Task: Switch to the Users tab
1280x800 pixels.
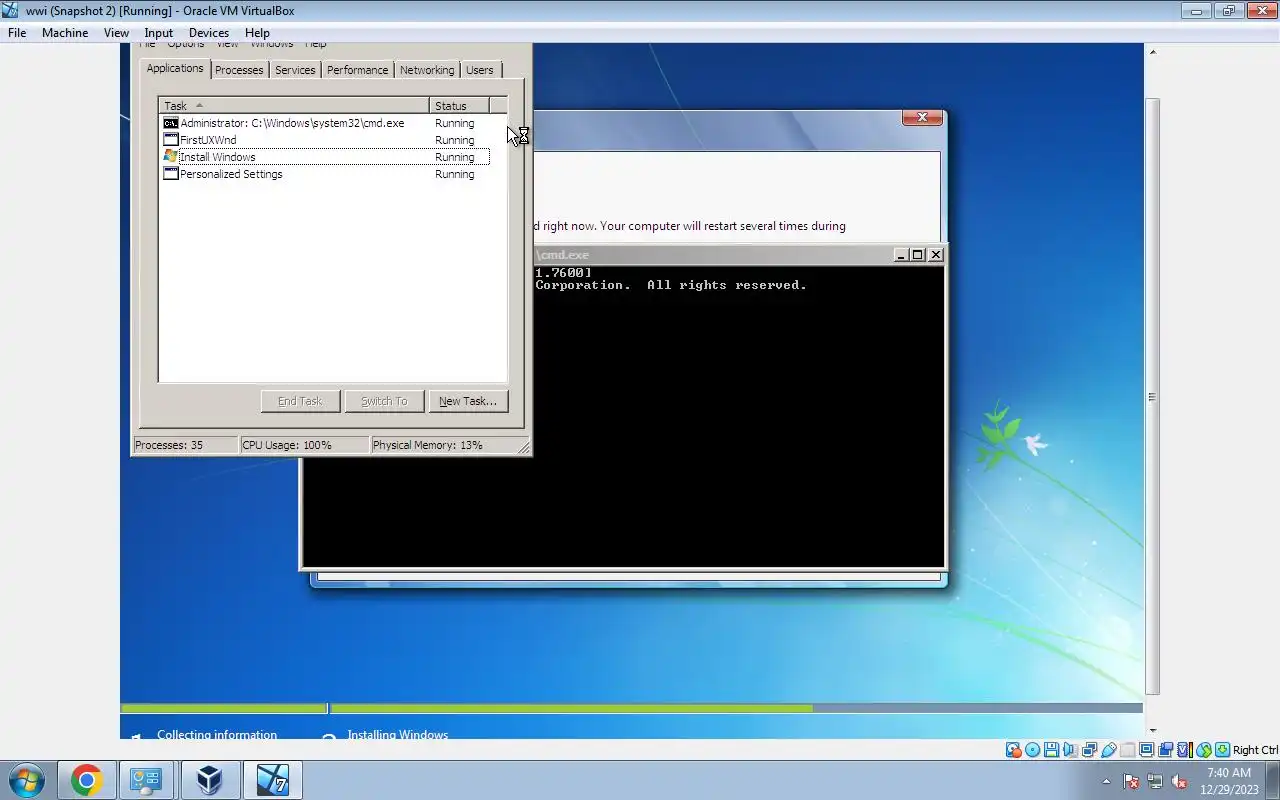Action: click(480, 70)
